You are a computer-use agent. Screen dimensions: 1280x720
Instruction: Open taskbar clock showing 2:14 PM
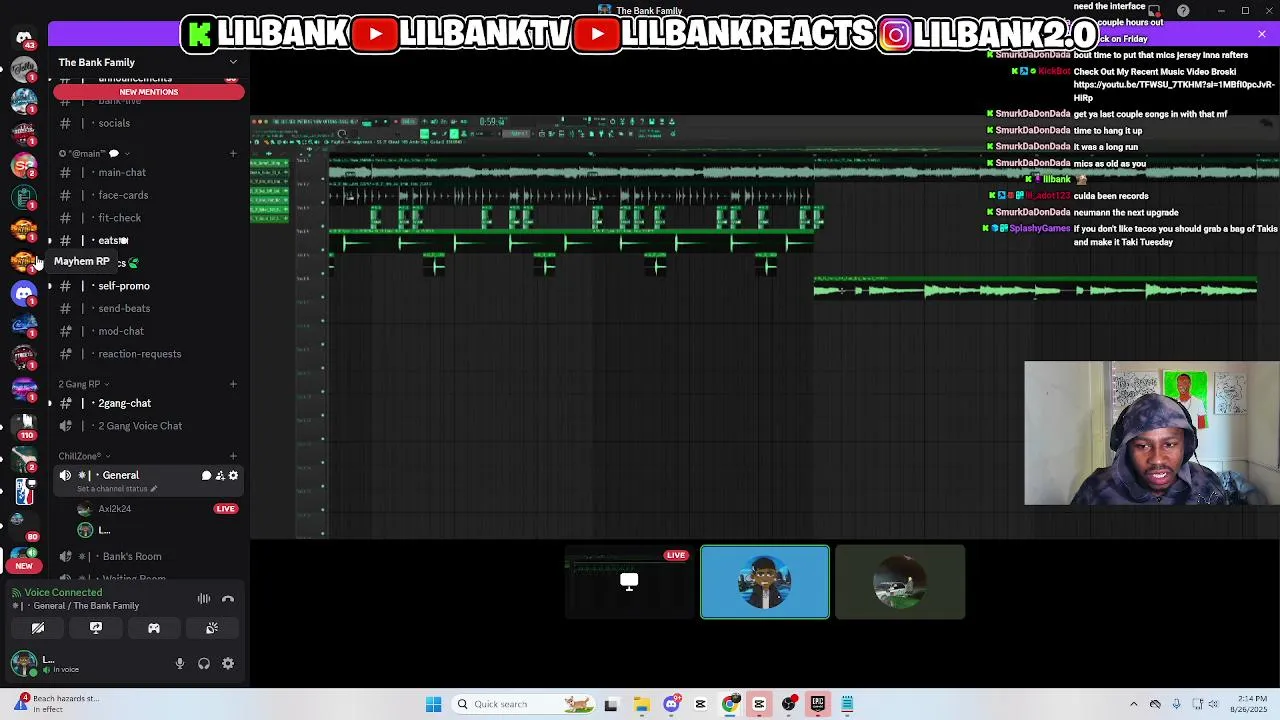click(1250, 704)
